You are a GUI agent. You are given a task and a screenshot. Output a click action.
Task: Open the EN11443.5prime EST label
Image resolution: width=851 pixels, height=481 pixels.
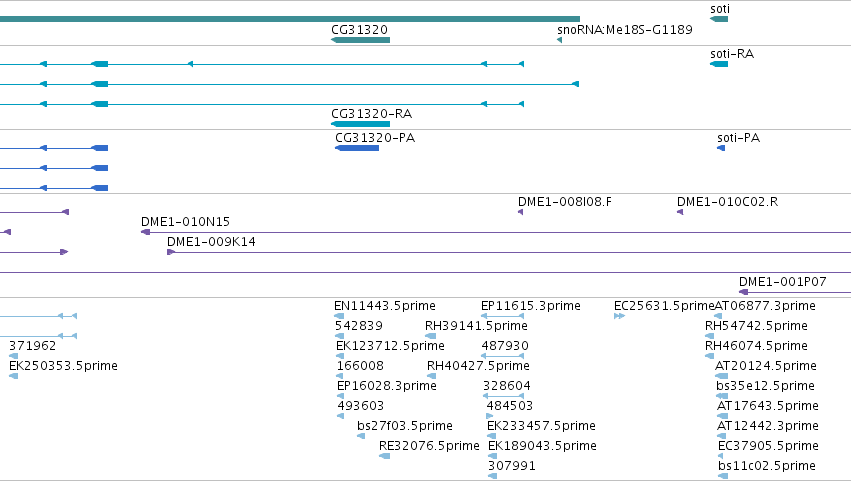pos(385,306)
